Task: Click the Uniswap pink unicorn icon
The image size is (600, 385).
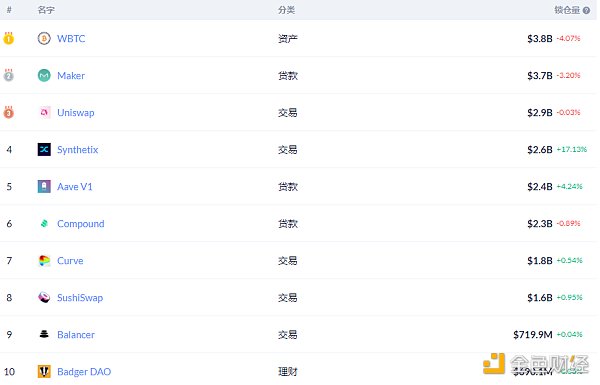Action: click(x=44, y=113)
